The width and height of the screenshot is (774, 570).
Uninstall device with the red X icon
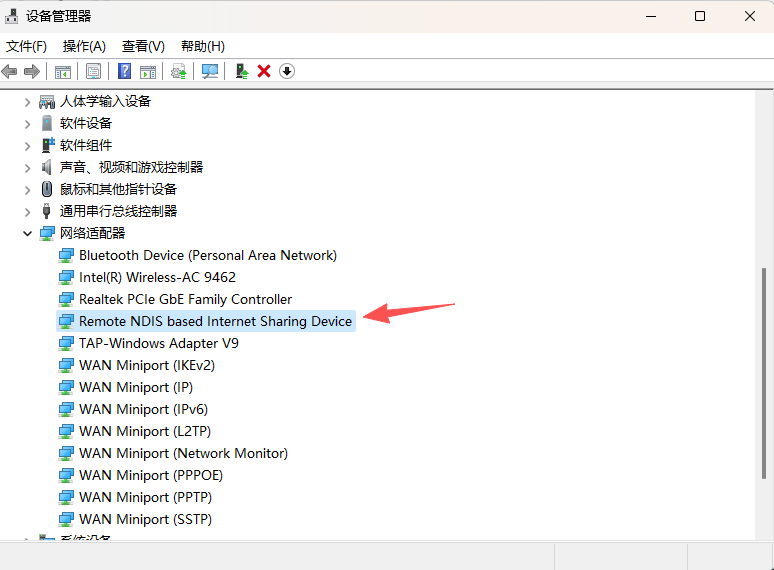click(264, 72)
